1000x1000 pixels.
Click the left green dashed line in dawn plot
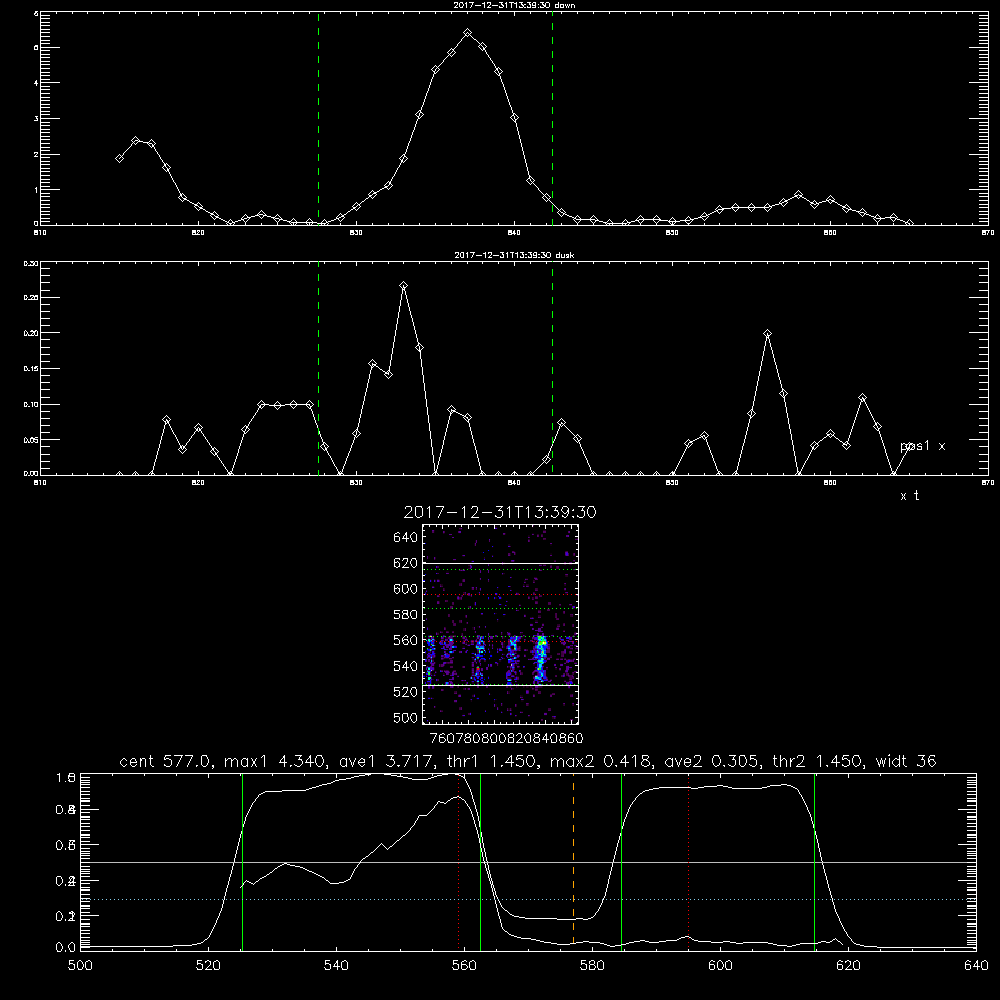(318, 118)
